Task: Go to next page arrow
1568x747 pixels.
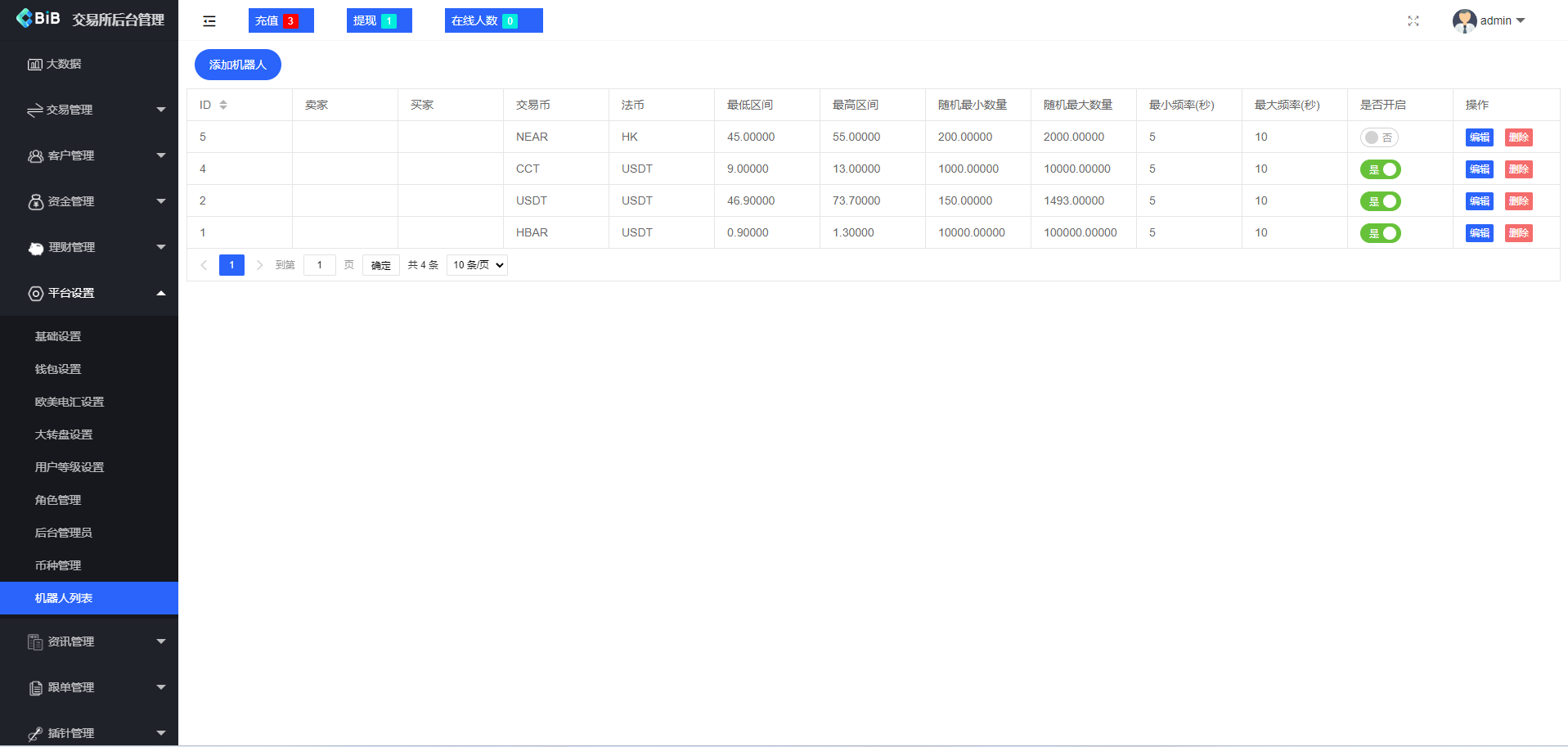Action: click(x=260, y=265)
